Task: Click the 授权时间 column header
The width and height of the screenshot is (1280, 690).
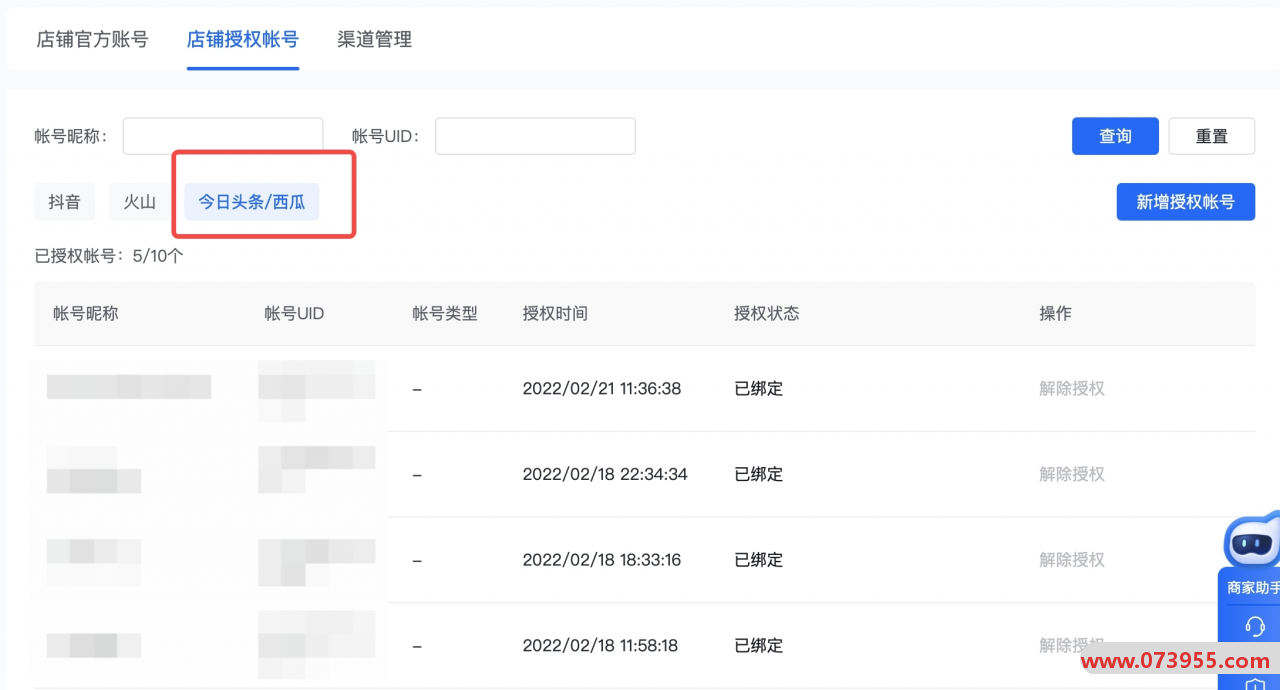Action: tap(555, 313)
